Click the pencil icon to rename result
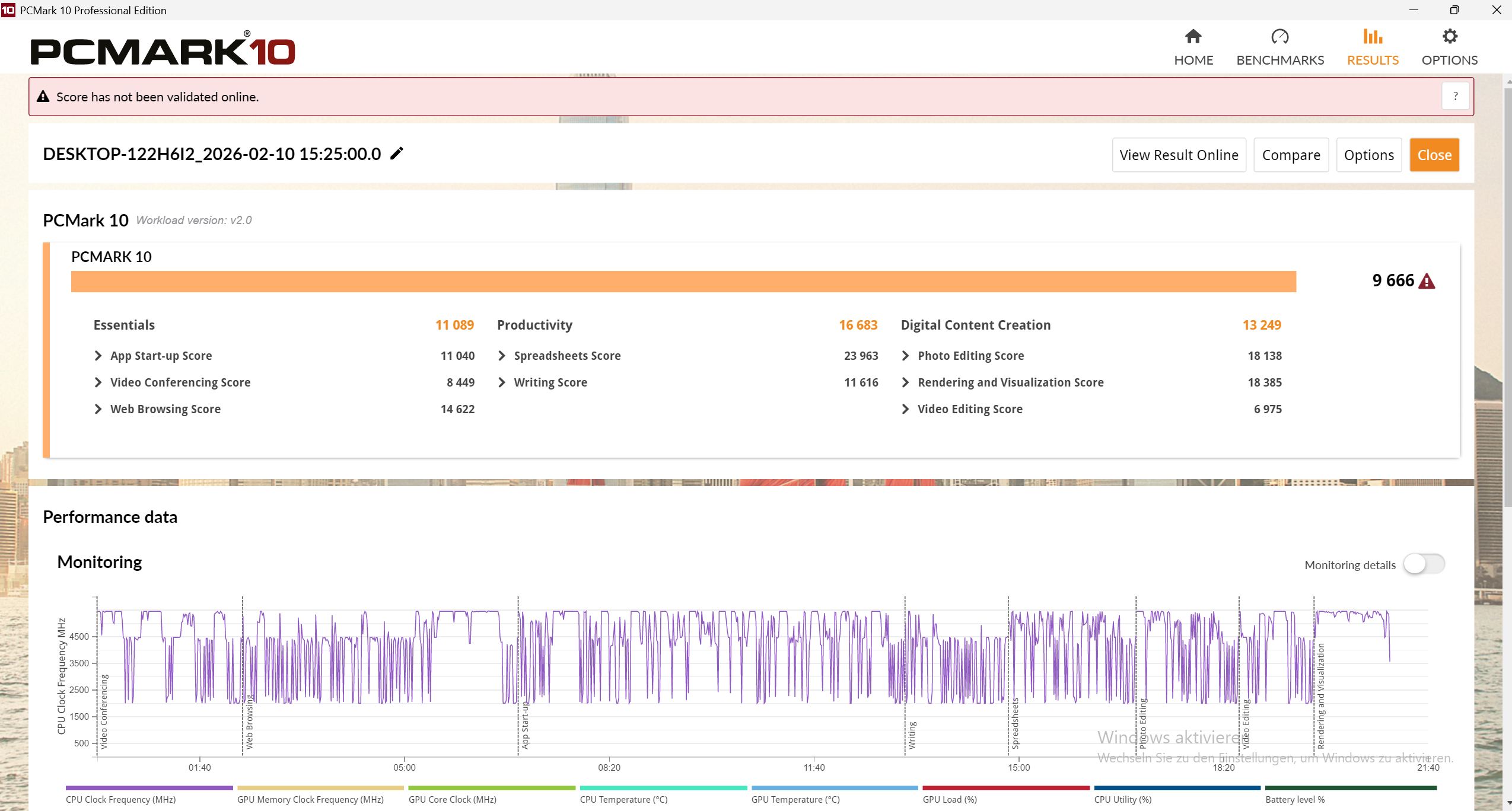The image size is (1512, 811). pos(397,154)
